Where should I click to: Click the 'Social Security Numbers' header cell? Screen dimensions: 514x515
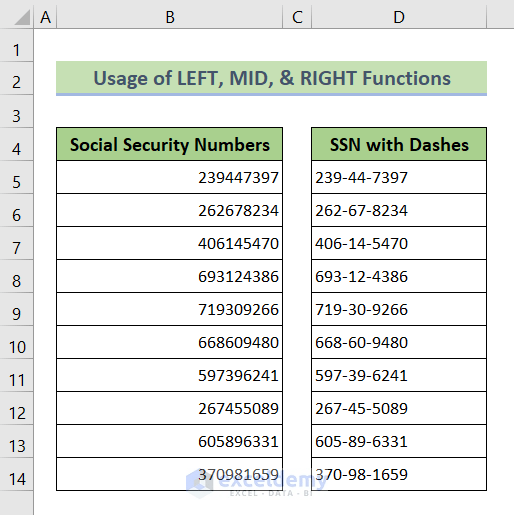tap(170, 144)
